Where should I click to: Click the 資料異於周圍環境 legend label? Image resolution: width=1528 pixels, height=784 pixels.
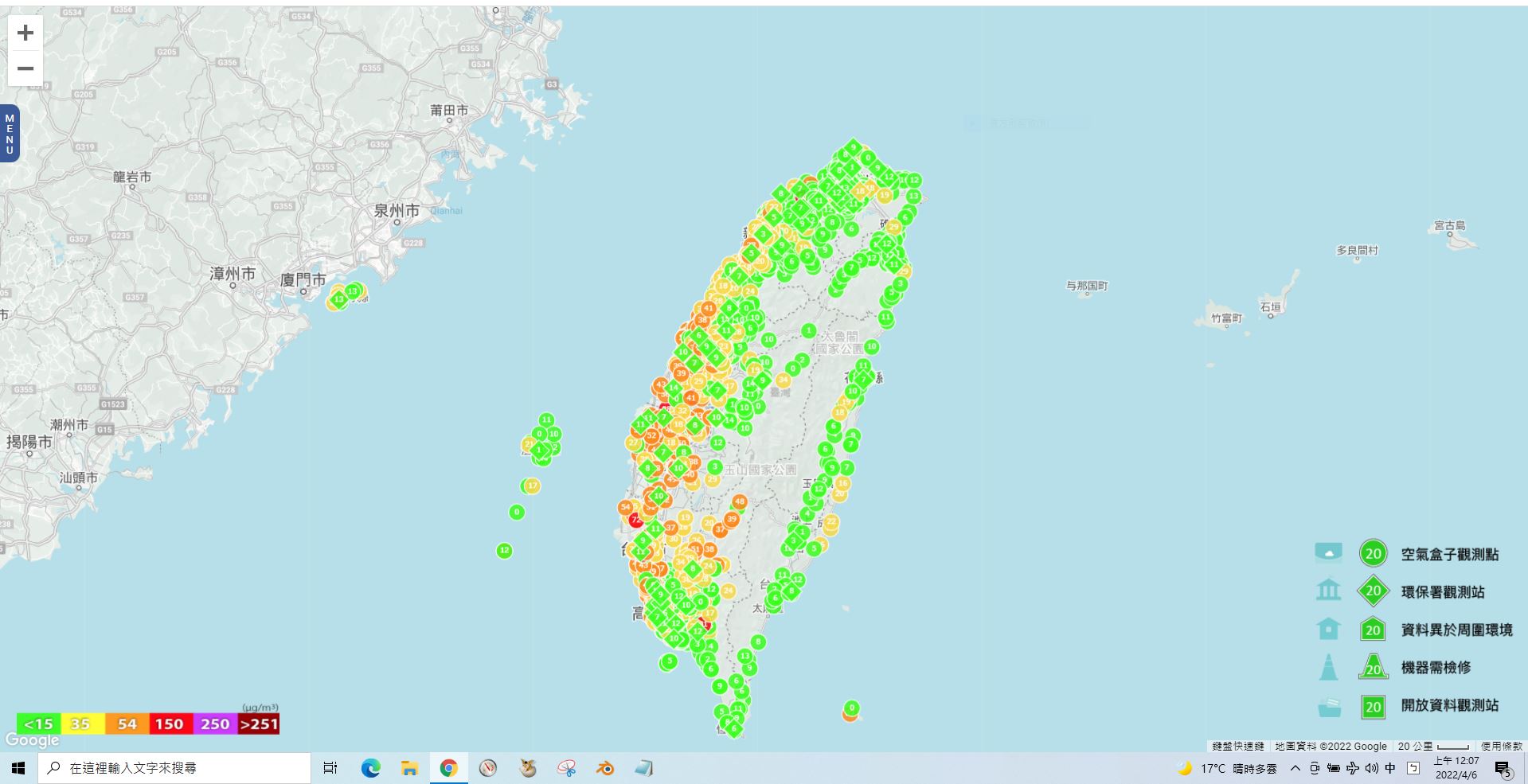[1456, 630]
